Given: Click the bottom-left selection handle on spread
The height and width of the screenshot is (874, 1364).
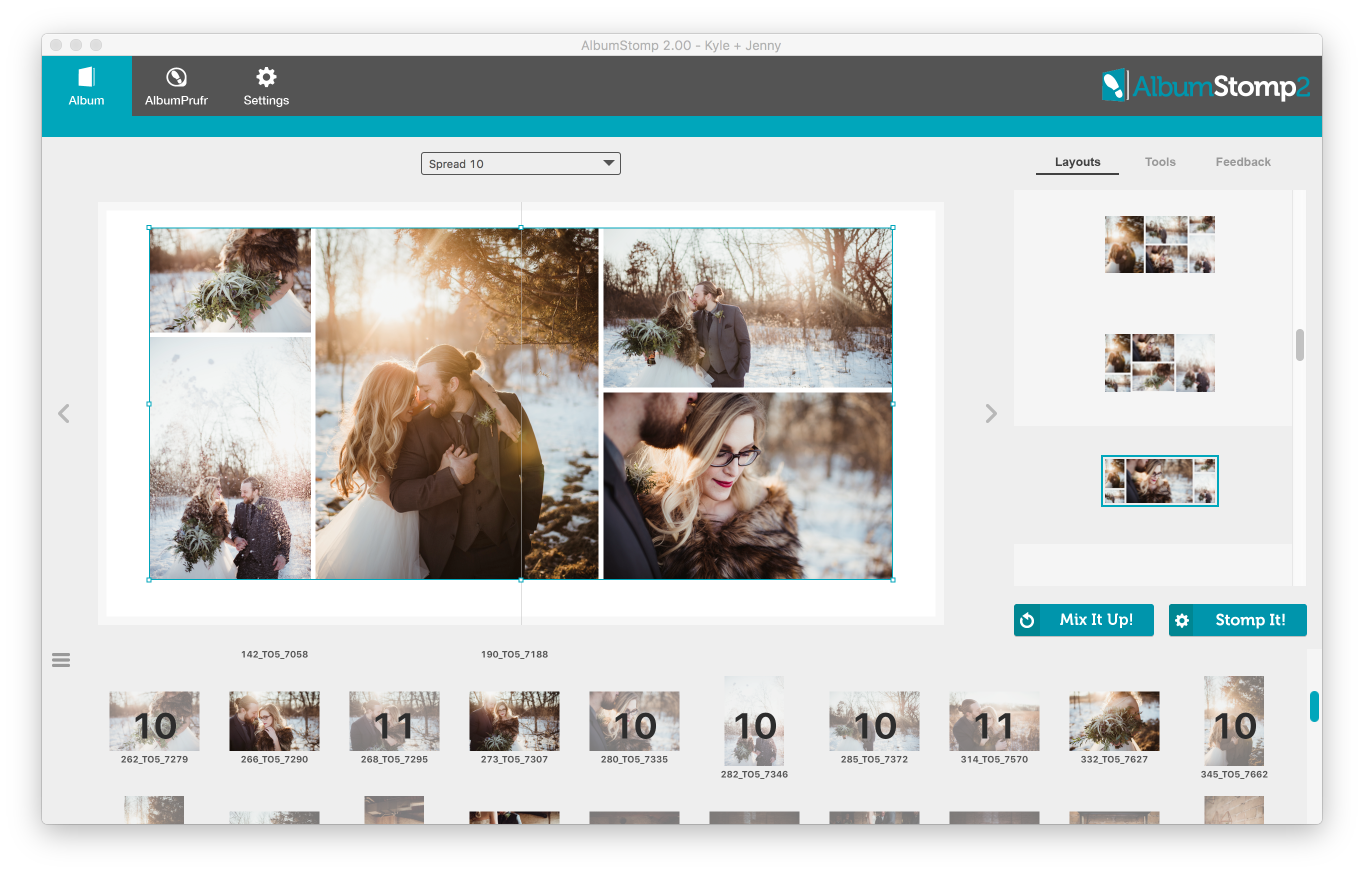Looking at the screenshot, I should pyautogui.click(x=149, y=579).
